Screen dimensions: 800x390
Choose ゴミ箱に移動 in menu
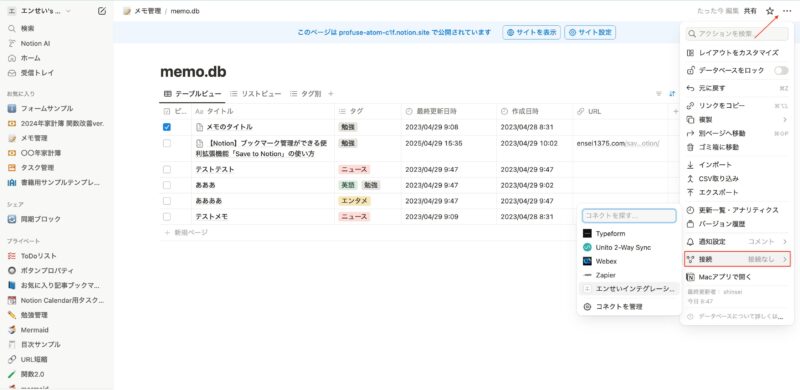[737, 147]
